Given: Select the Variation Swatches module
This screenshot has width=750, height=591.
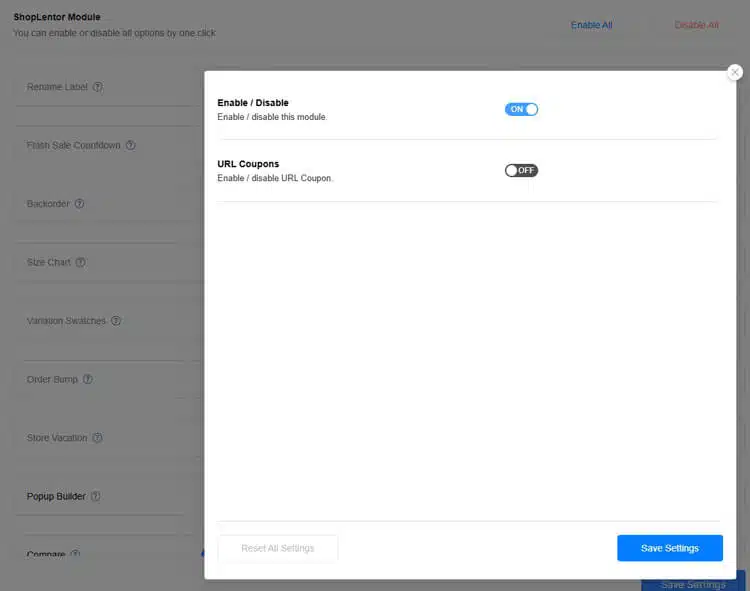Looking at the screenshot, I should coord(66,321).
